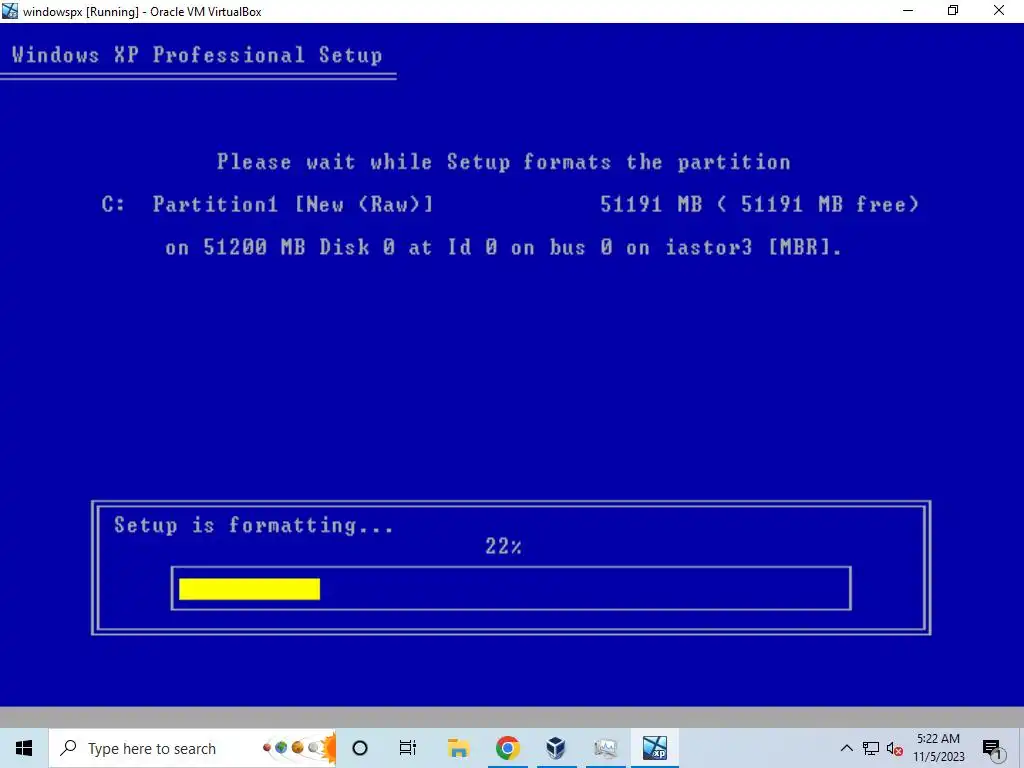The height and width of the screenshot is (768, 1024).
Task: Click the search highlights planets image
Action: (x=299, y=748)
